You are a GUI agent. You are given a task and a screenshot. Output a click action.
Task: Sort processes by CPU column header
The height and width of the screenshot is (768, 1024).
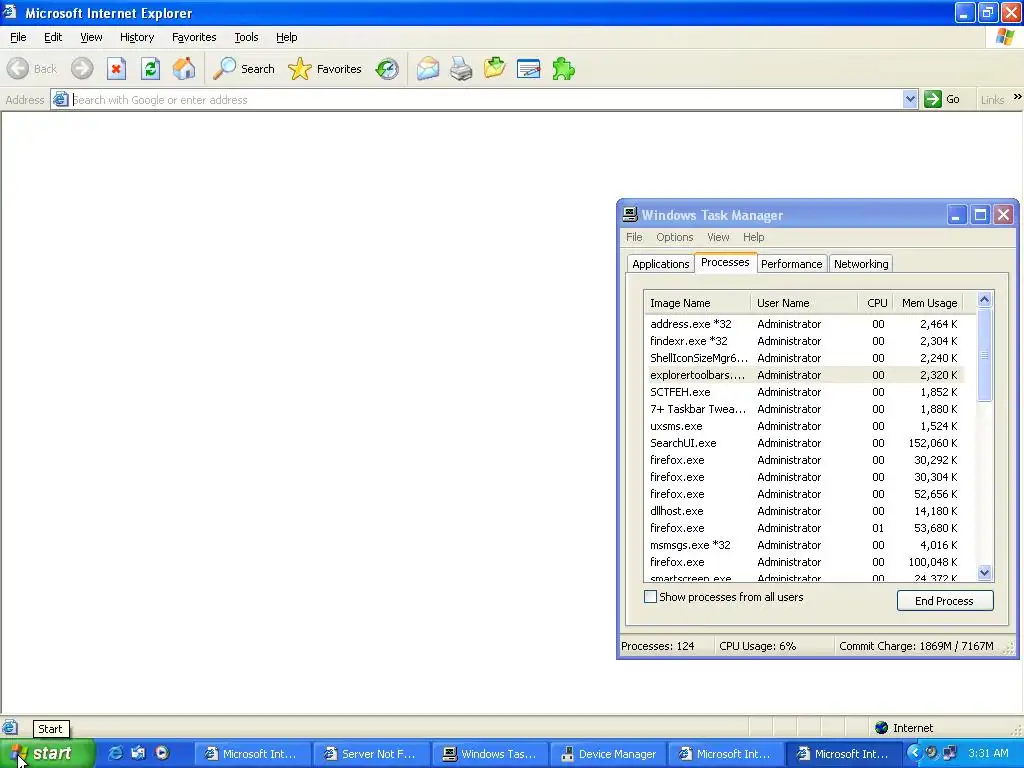876,303
